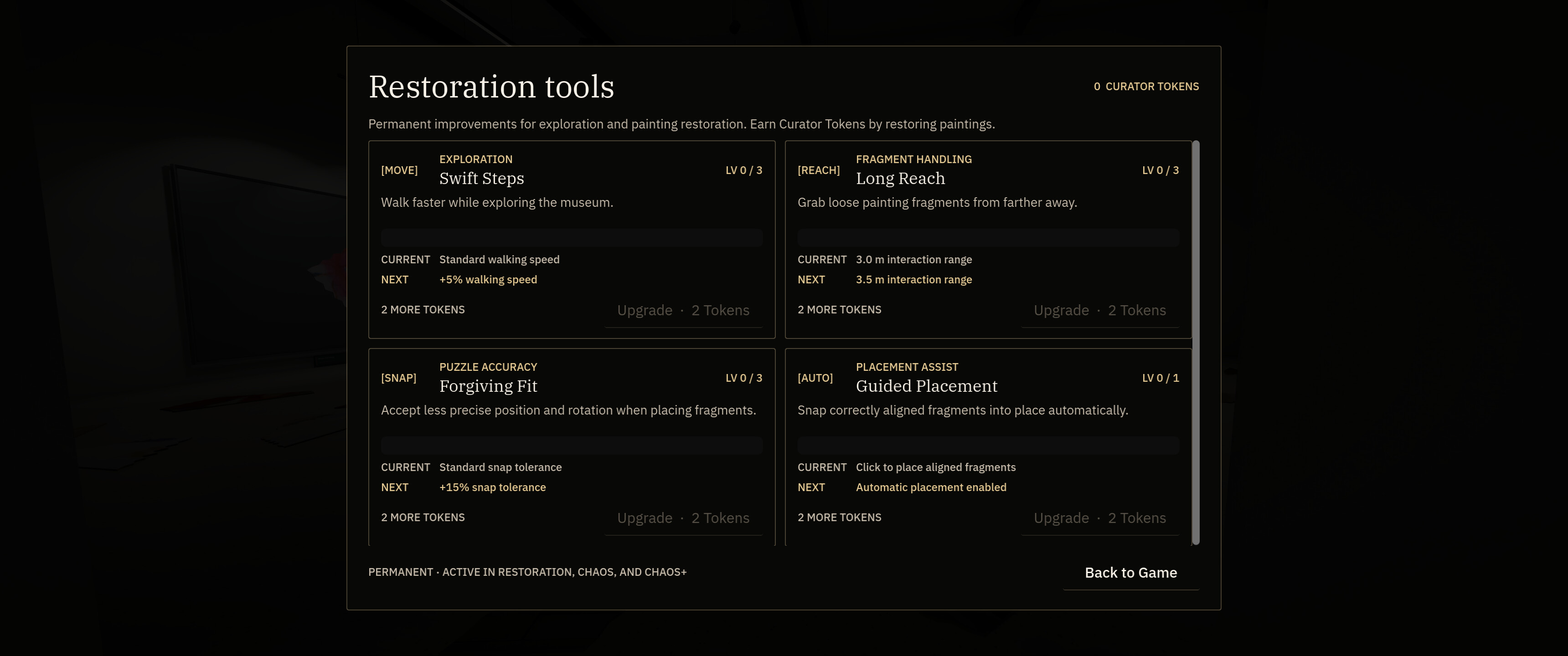1568x656 pixels.
Task: Click the Restoration tools heading
Action: [x=491, y=87]
